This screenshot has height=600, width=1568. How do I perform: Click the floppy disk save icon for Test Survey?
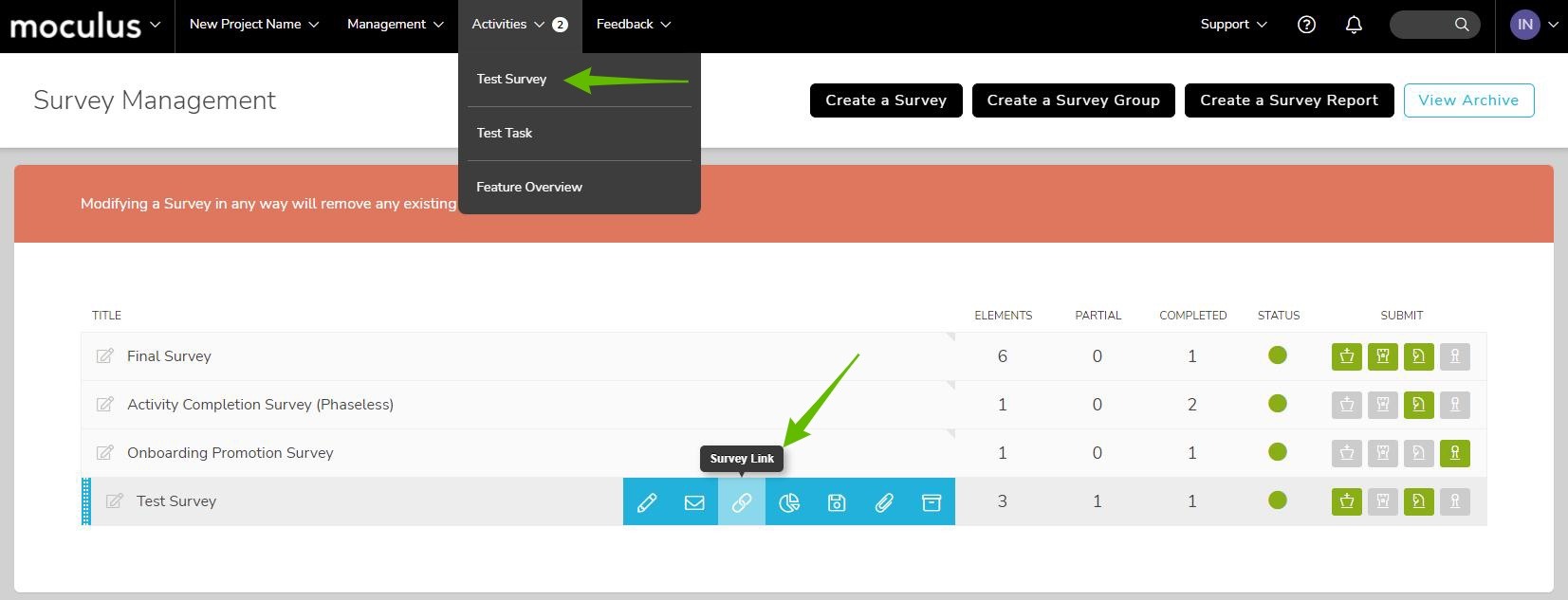(837, 502)
